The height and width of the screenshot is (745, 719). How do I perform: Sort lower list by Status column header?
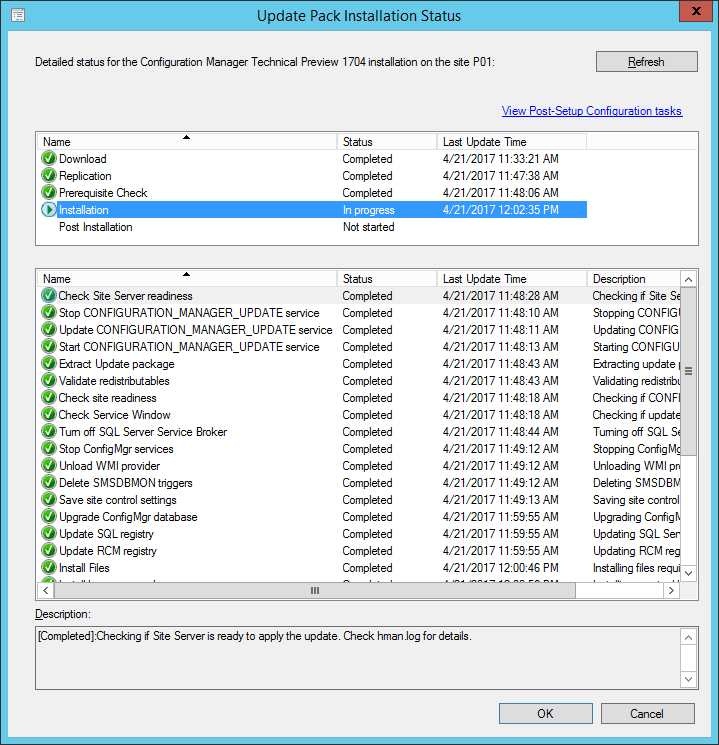[x=387, y=278]
